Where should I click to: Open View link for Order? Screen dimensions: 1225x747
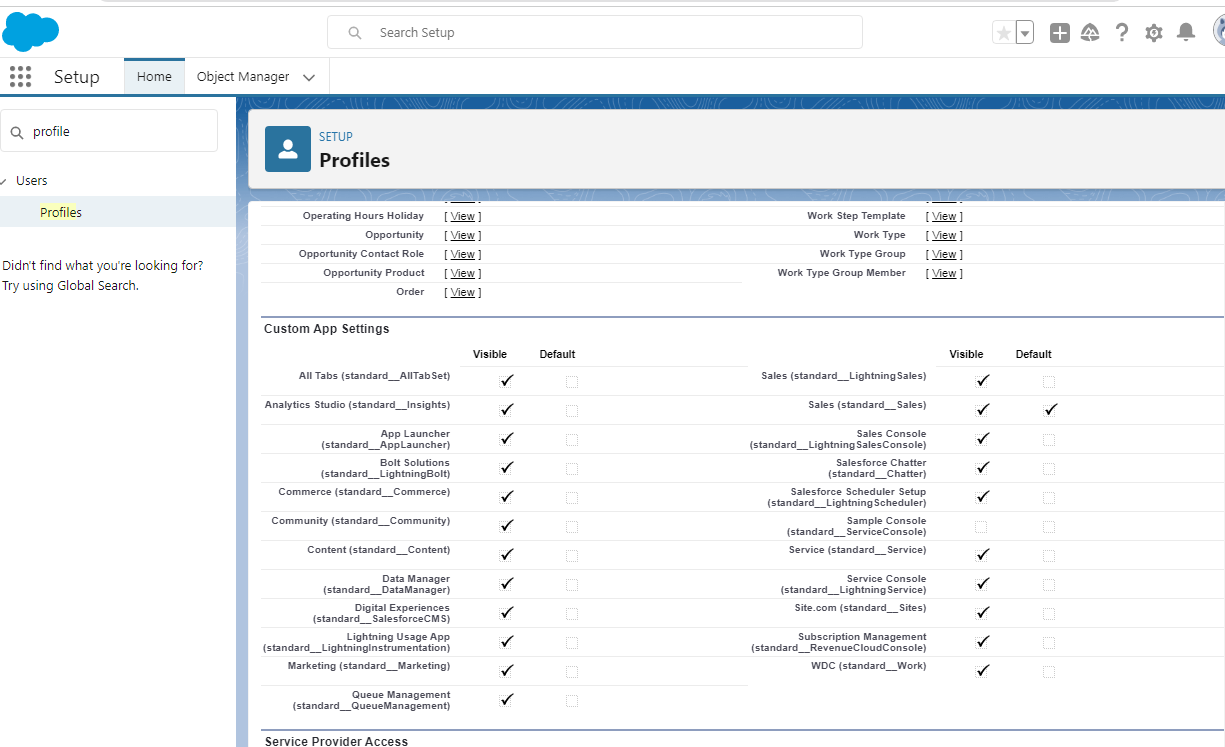coord(463,292)
